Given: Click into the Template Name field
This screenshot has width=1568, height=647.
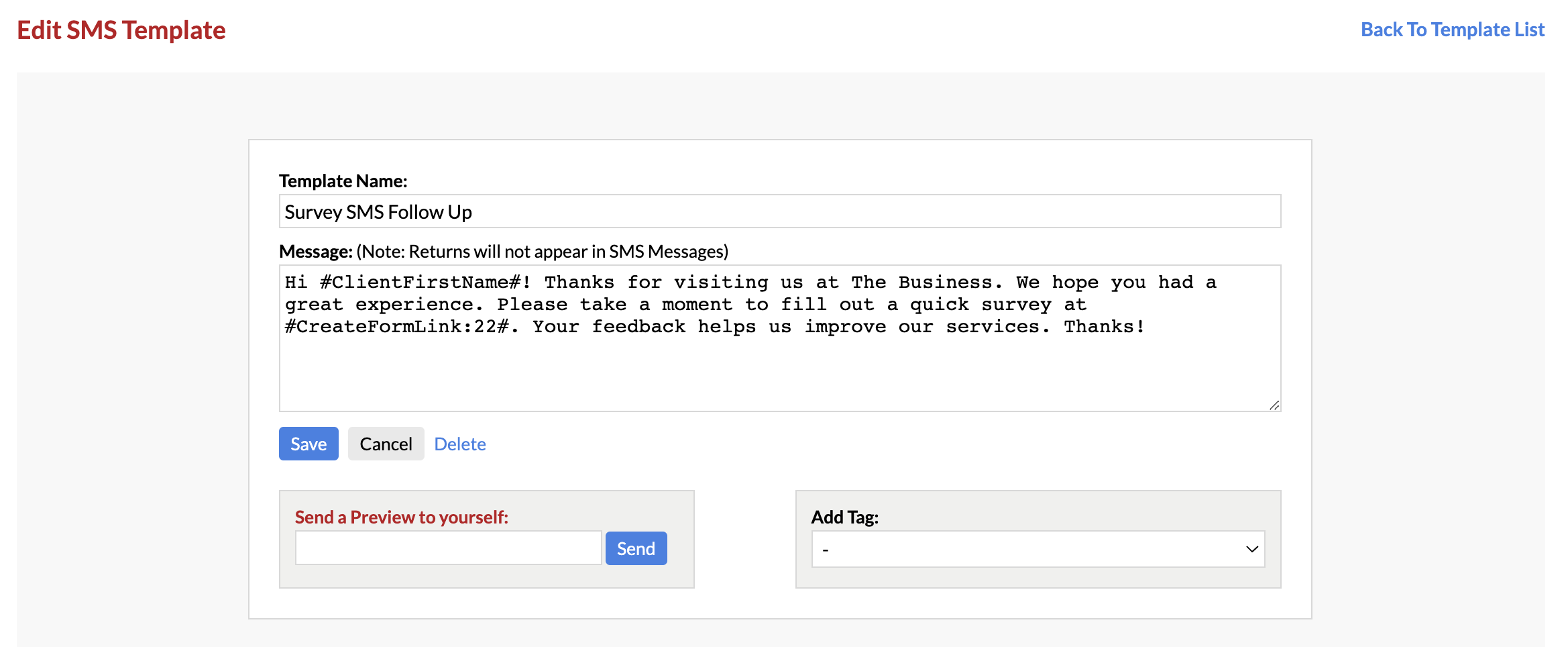Looking at the screenshot, I should [779, 211].
